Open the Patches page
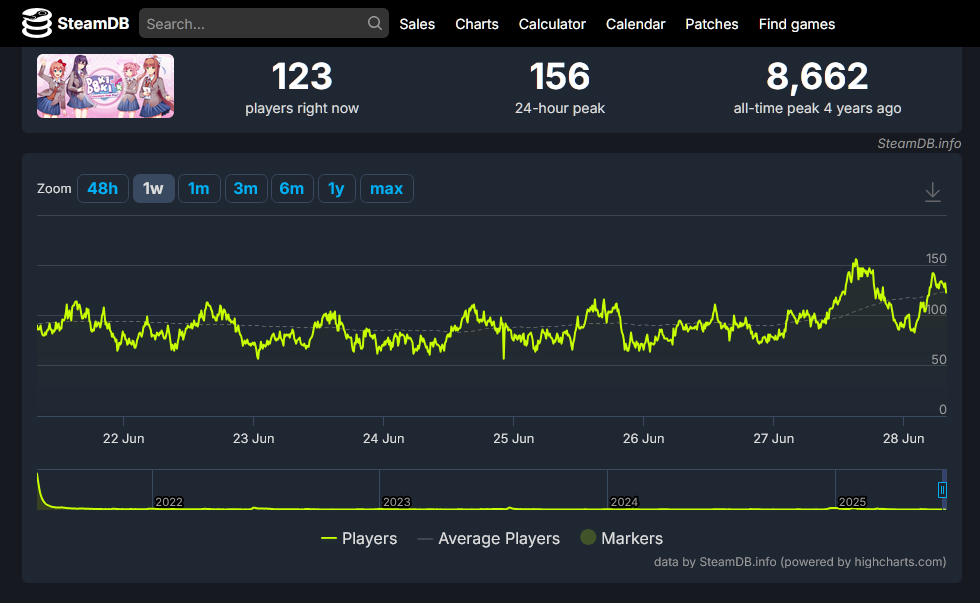980x603 pixels. click(x=712, y=24)
